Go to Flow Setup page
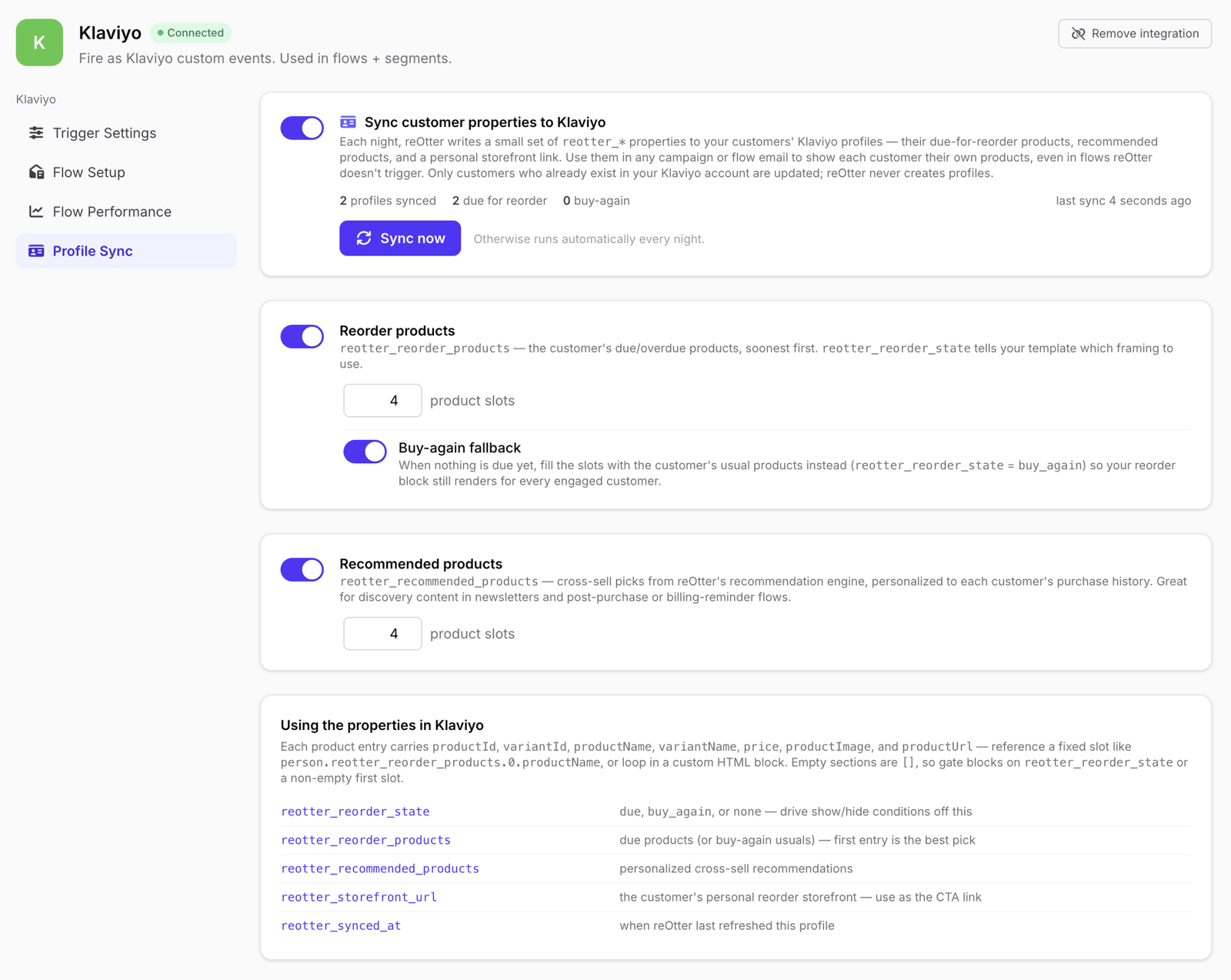 click(126, 172)
